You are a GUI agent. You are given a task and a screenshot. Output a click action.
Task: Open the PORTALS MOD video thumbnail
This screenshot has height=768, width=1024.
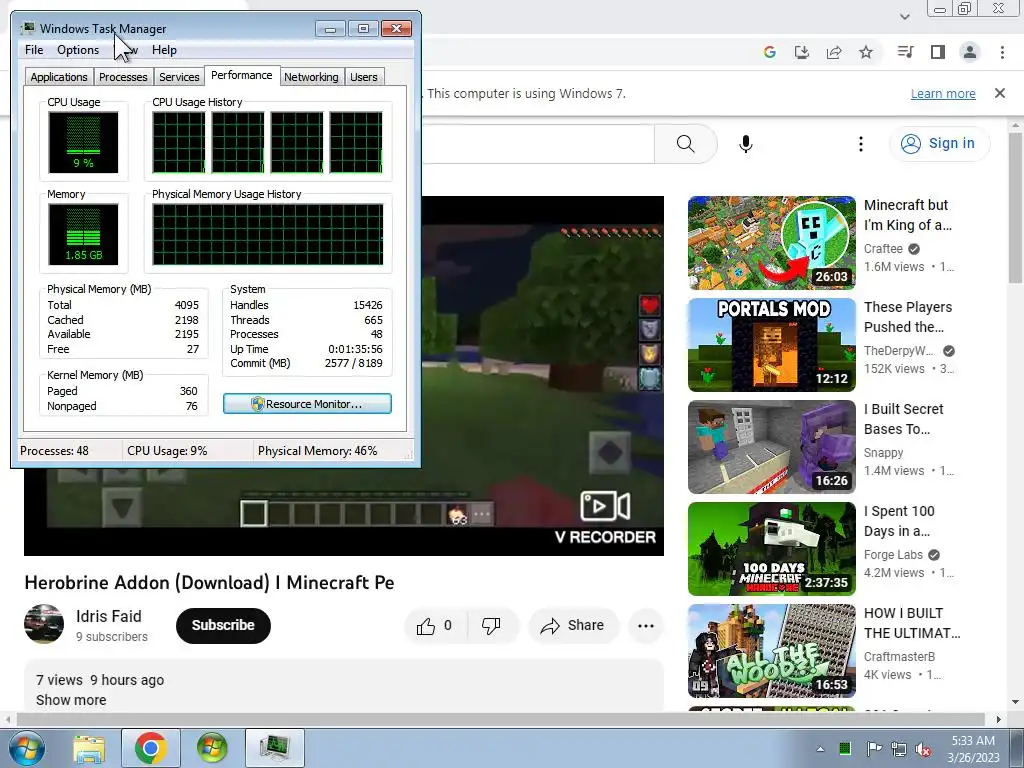pyautogui.click(x=771, y=345)
